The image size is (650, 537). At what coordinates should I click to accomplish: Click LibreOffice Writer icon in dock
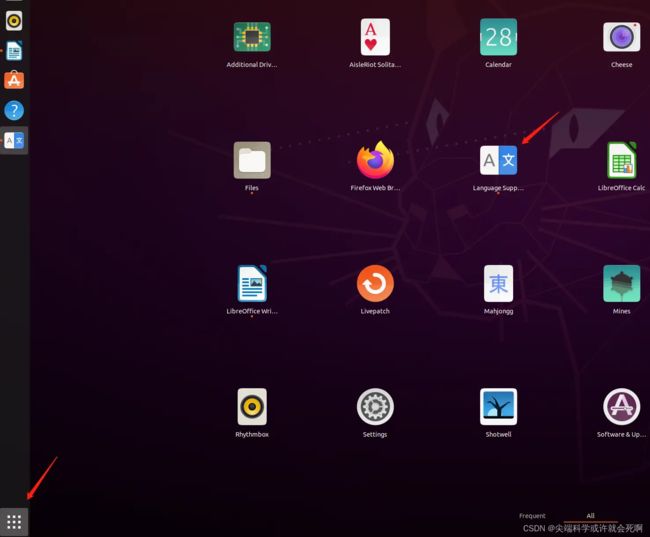(x=14, y=51)
